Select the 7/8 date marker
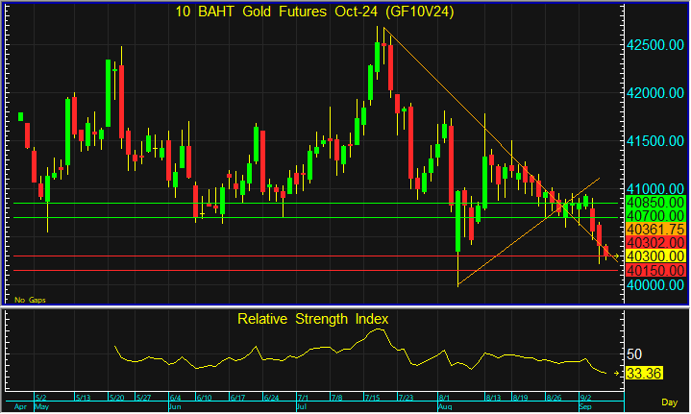 pos(336,398)
